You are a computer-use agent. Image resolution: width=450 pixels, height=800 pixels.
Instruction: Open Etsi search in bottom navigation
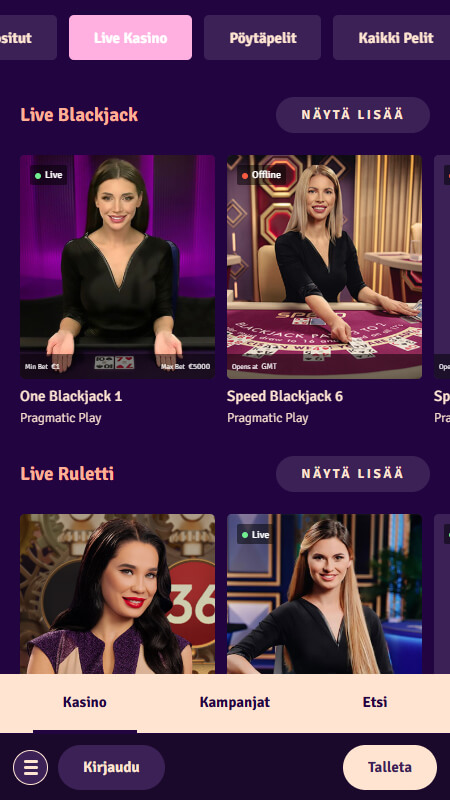point(375,702)
